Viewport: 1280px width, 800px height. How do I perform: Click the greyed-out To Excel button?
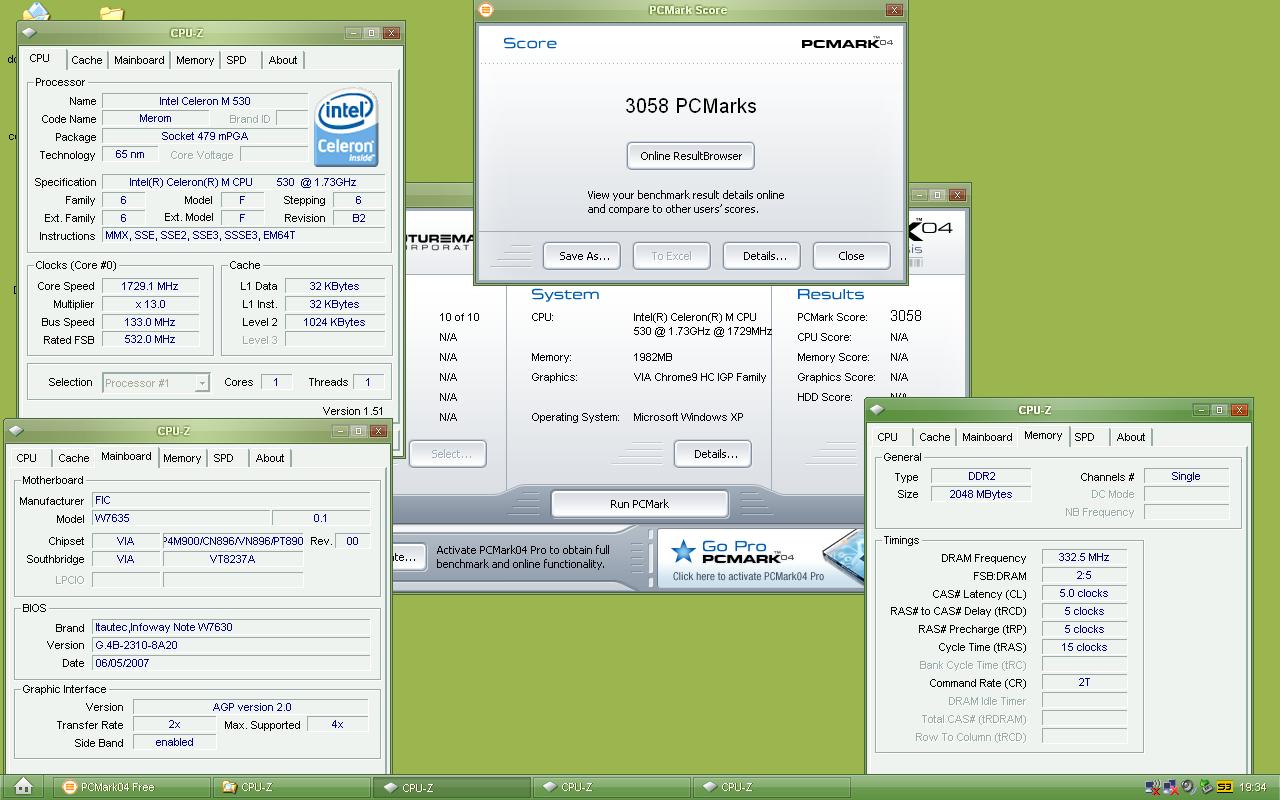coord(671,256)
